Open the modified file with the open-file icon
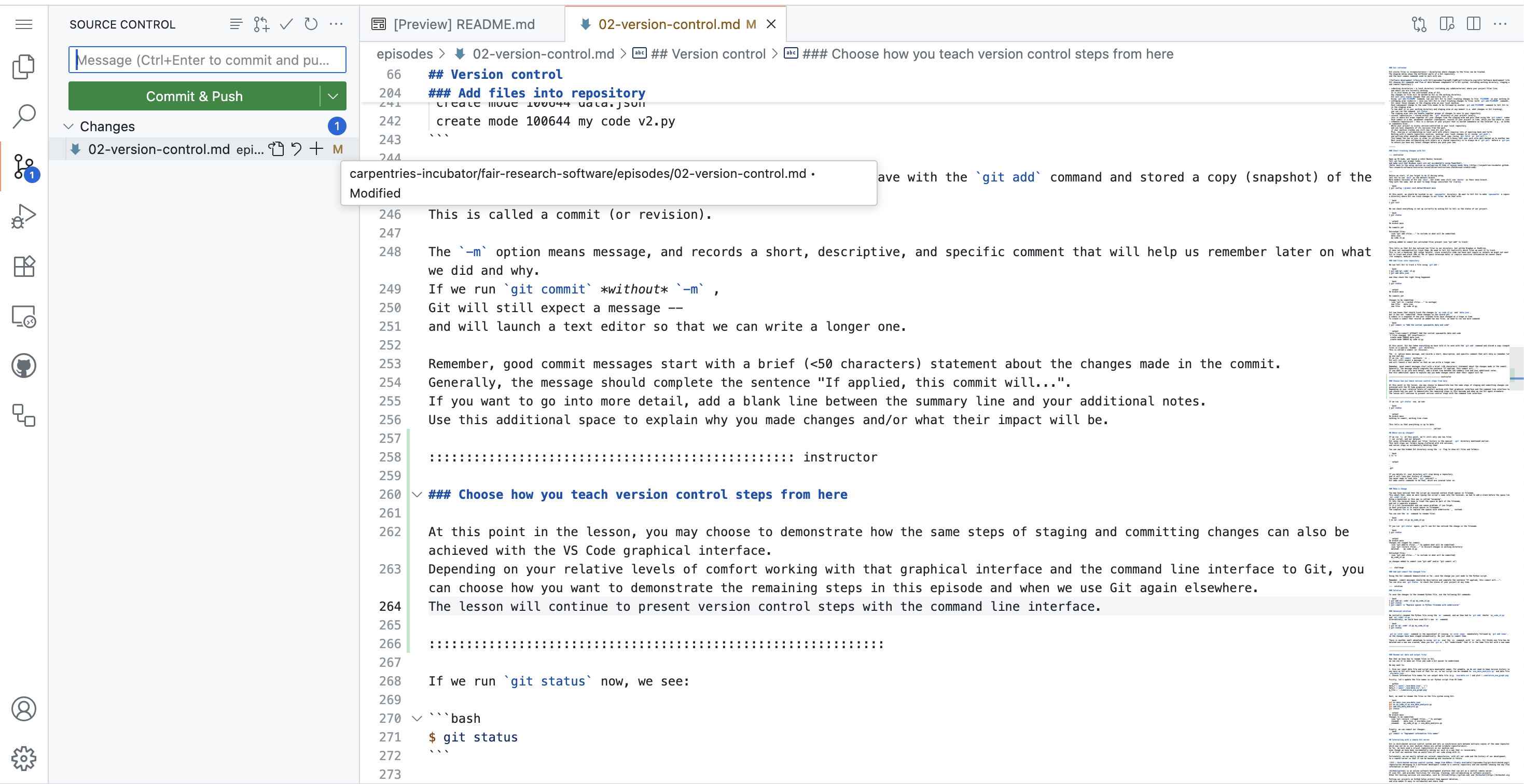Screen dimensions: 1524x784 point(276,149)
